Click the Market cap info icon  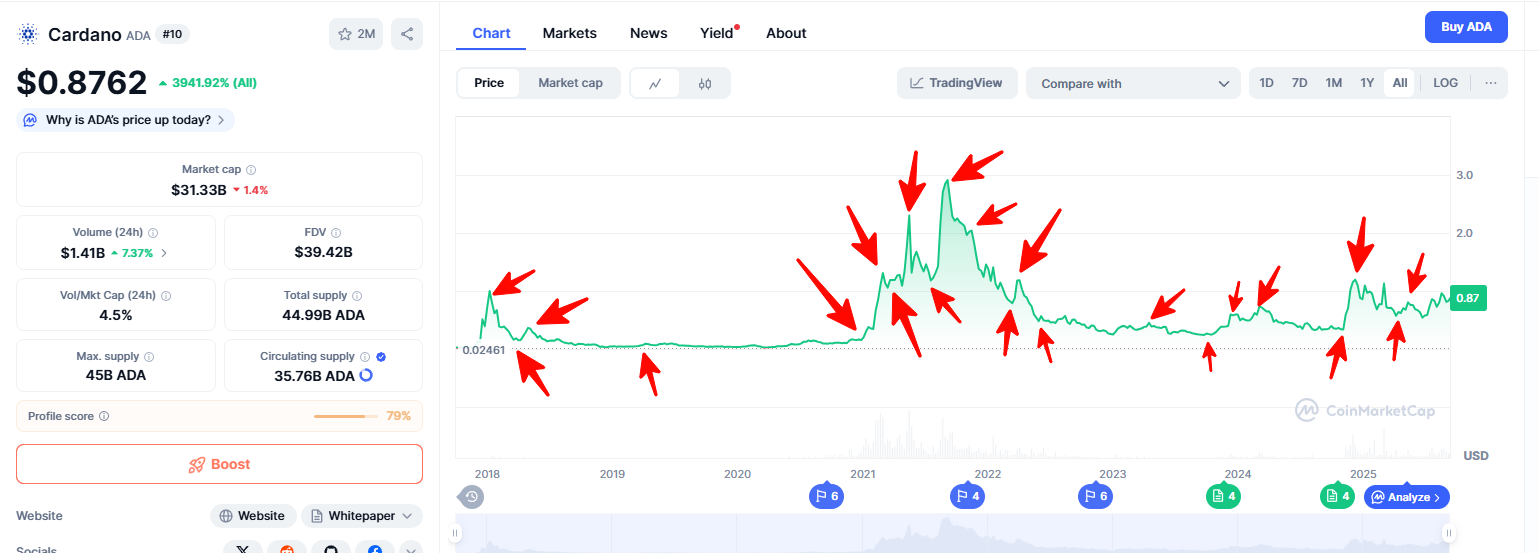coord(251,170)
